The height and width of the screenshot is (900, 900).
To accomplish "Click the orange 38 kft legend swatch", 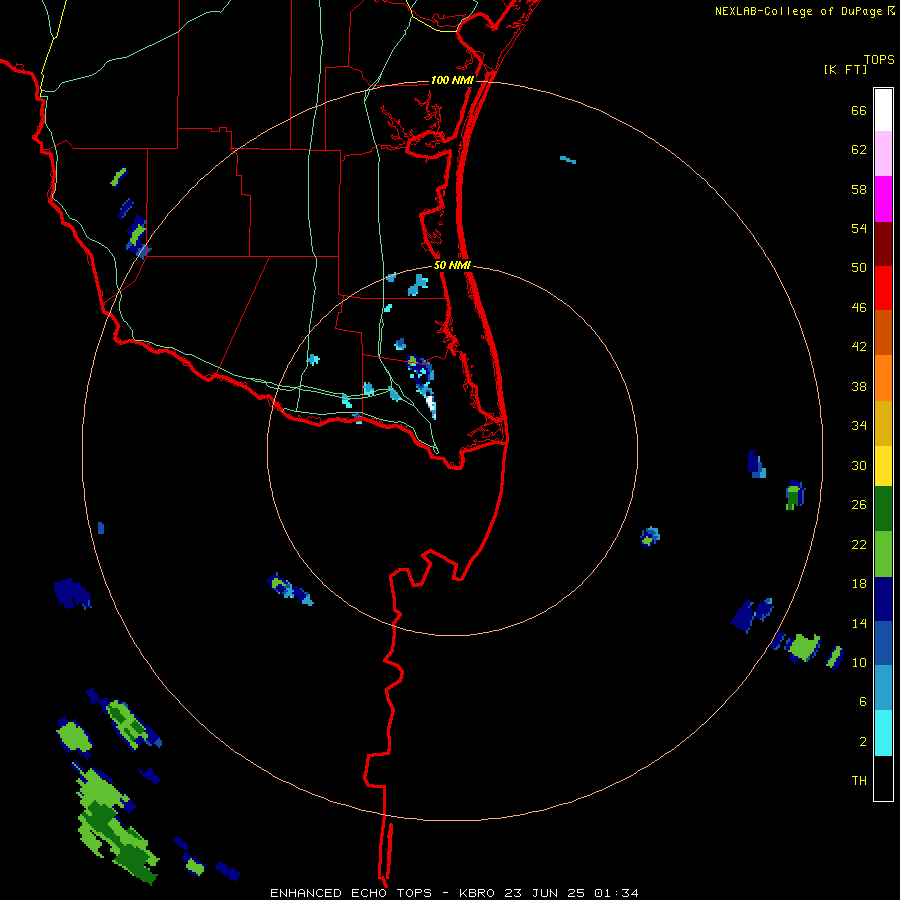I will pyautogui.click(x=883, y=378).
